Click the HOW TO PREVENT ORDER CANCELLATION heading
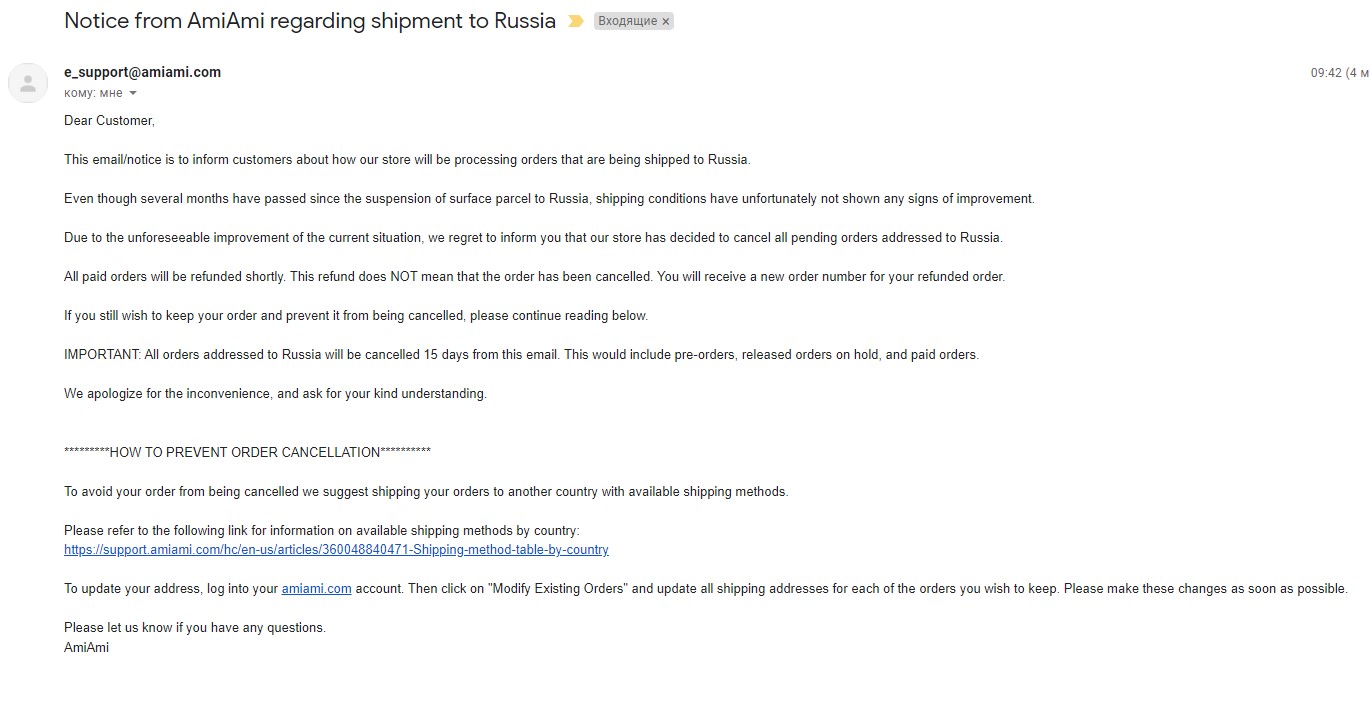Viewport: 1370px width, 703px height. point(247,452)
